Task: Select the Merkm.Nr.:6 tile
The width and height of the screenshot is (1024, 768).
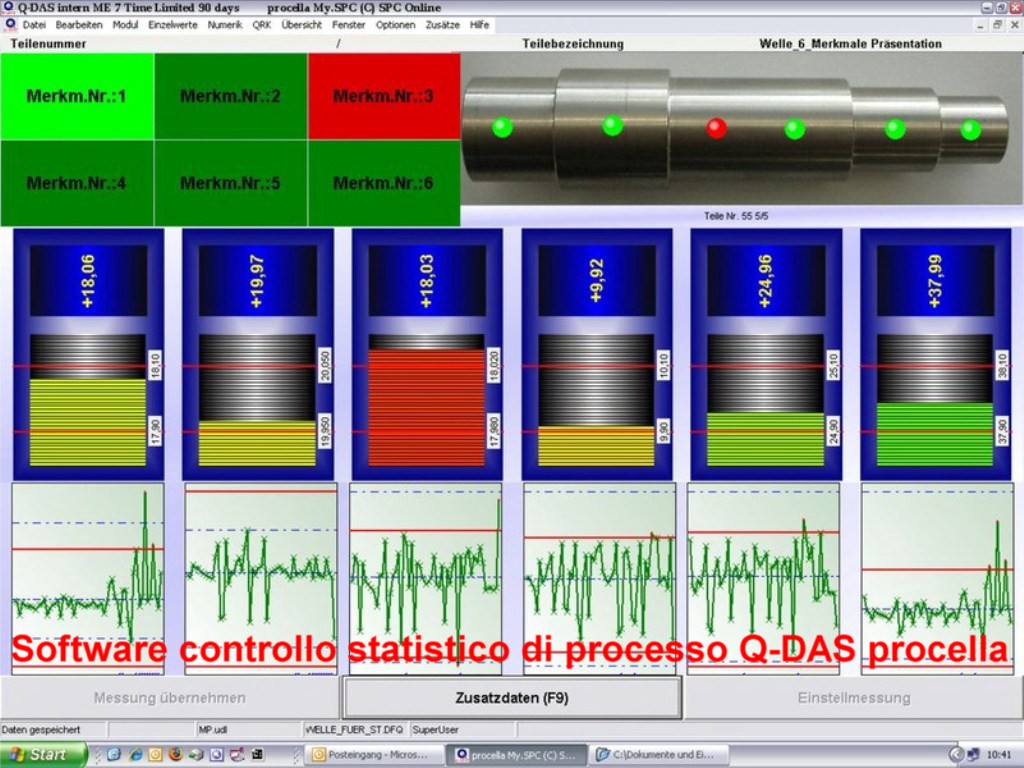Action: point(384,184)
